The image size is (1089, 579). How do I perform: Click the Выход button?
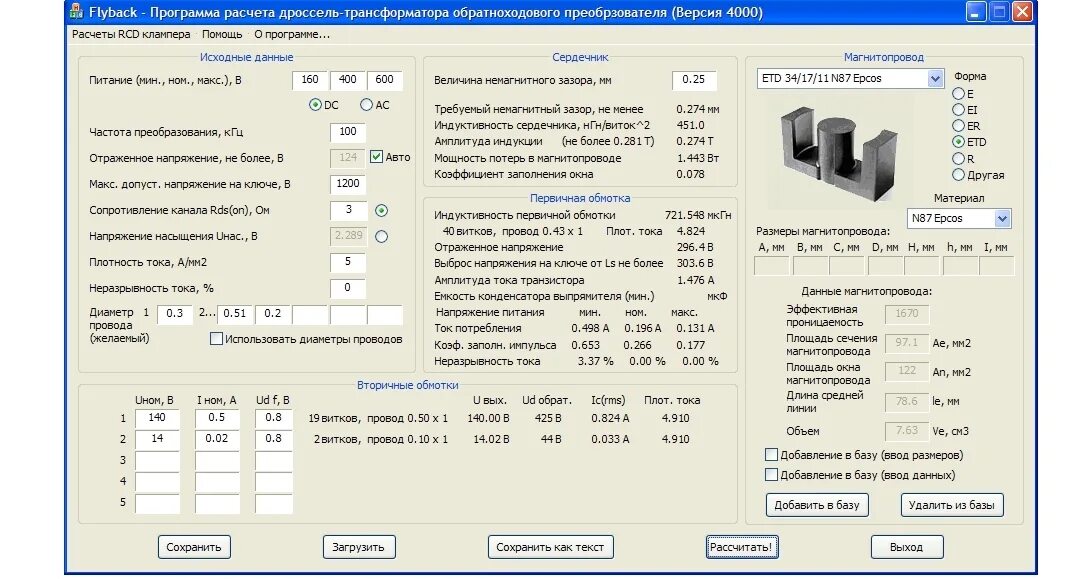click(906, 547)
